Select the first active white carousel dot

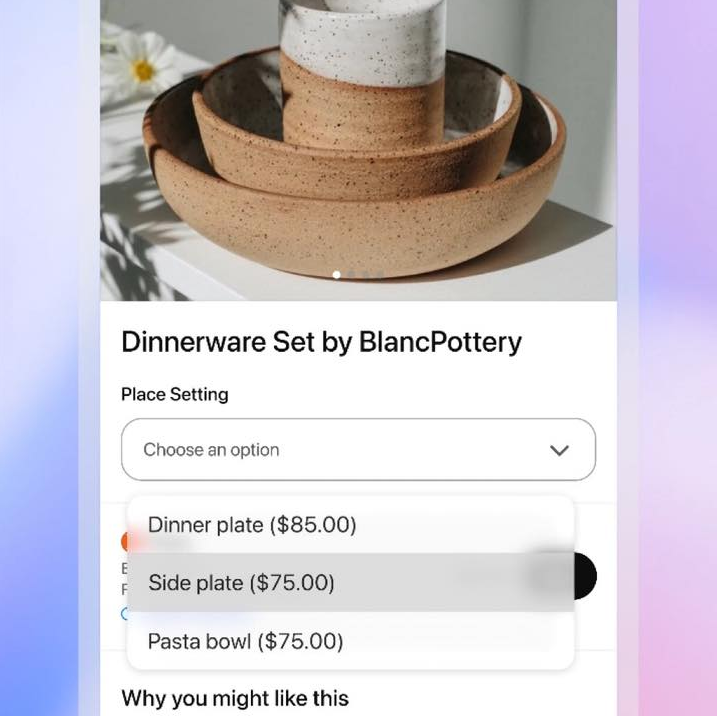(x=337, y=275)
